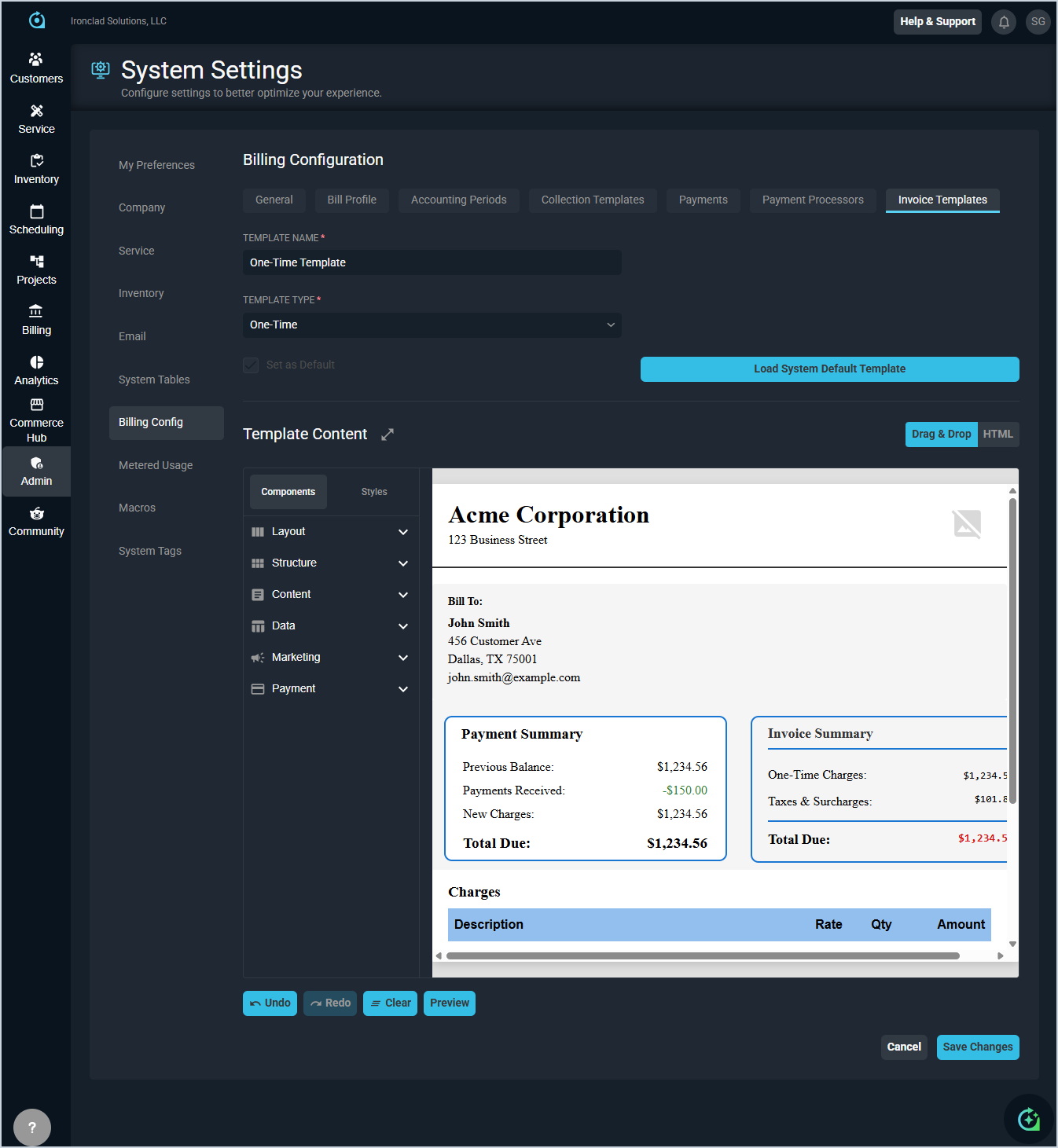
Task: Click the Marketing megaphone icon
Action: (x=258, y=658)
